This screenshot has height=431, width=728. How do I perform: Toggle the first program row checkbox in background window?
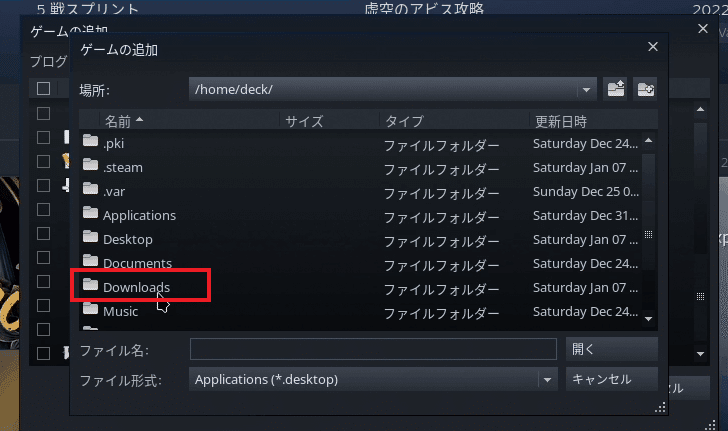click(43, 113)
